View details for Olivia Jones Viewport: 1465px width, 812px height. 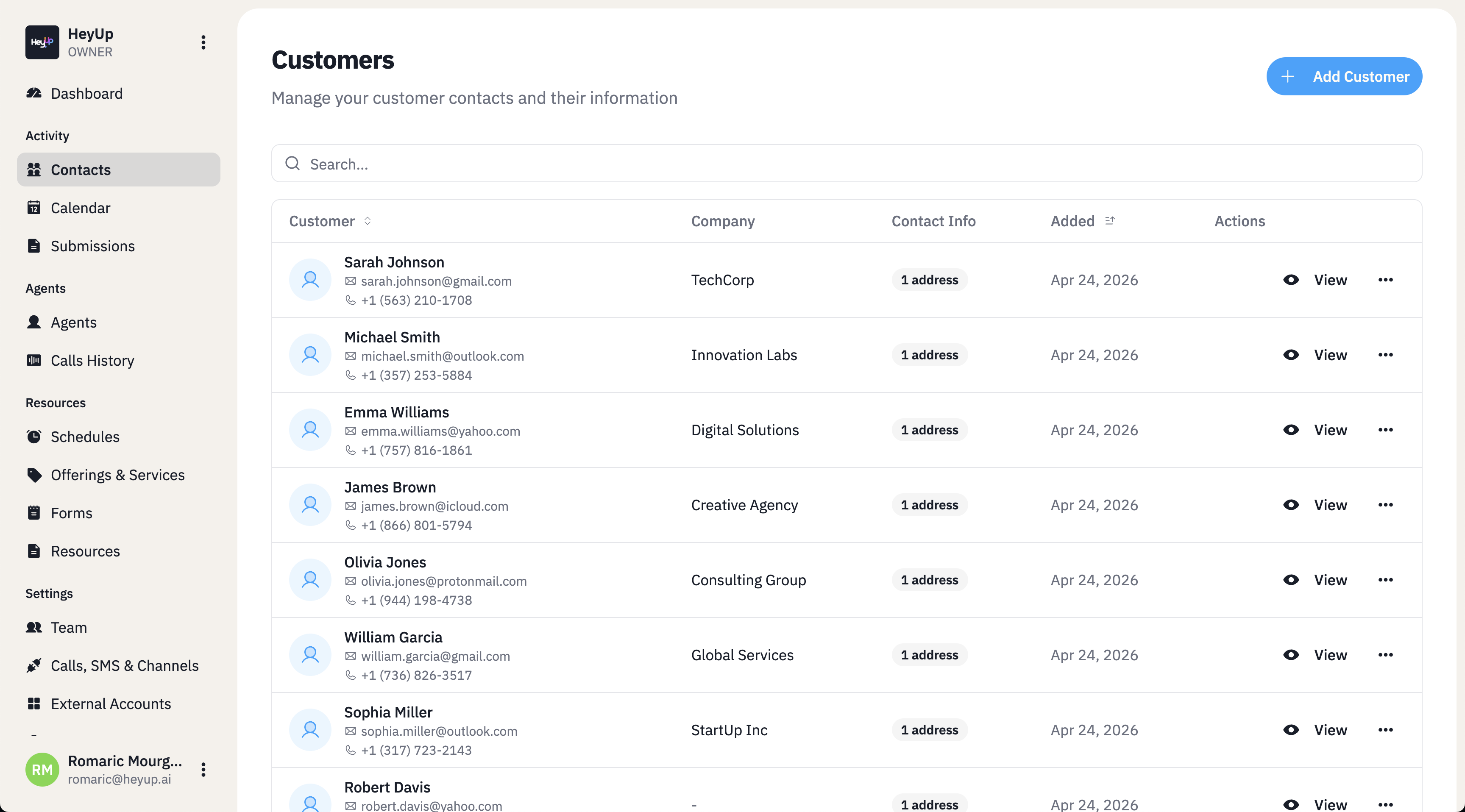pyautogui.click(x=1330, y=579)
